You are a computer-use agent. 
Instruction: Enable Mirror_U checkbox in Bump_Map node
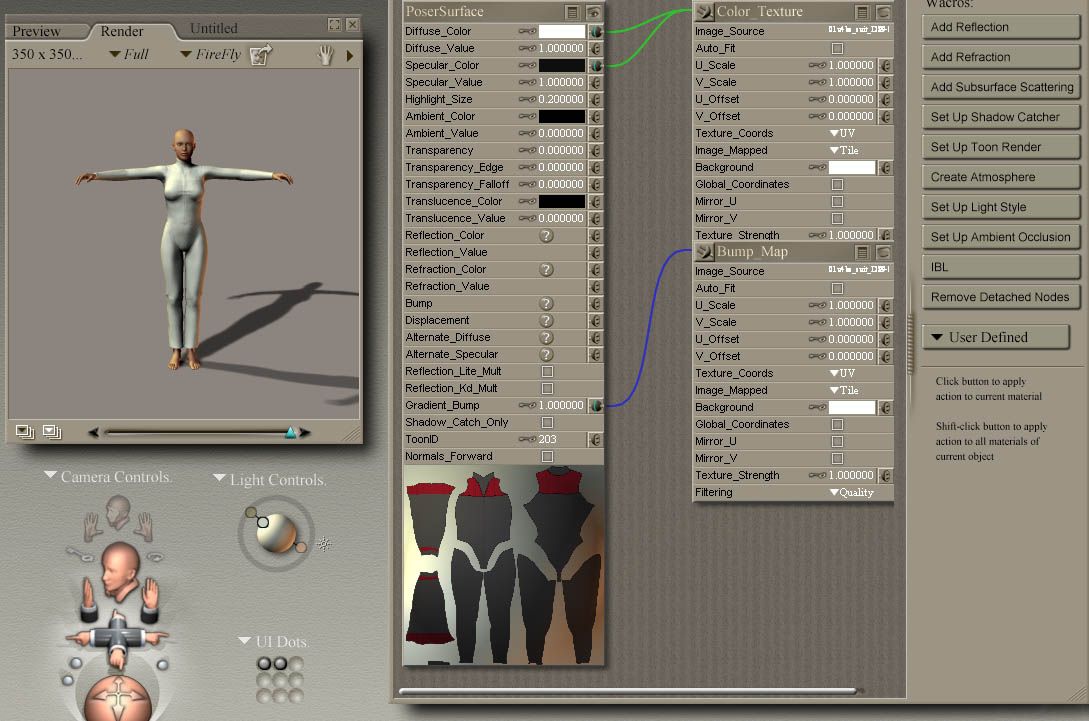pyautogui.click(x=837, y=441)
